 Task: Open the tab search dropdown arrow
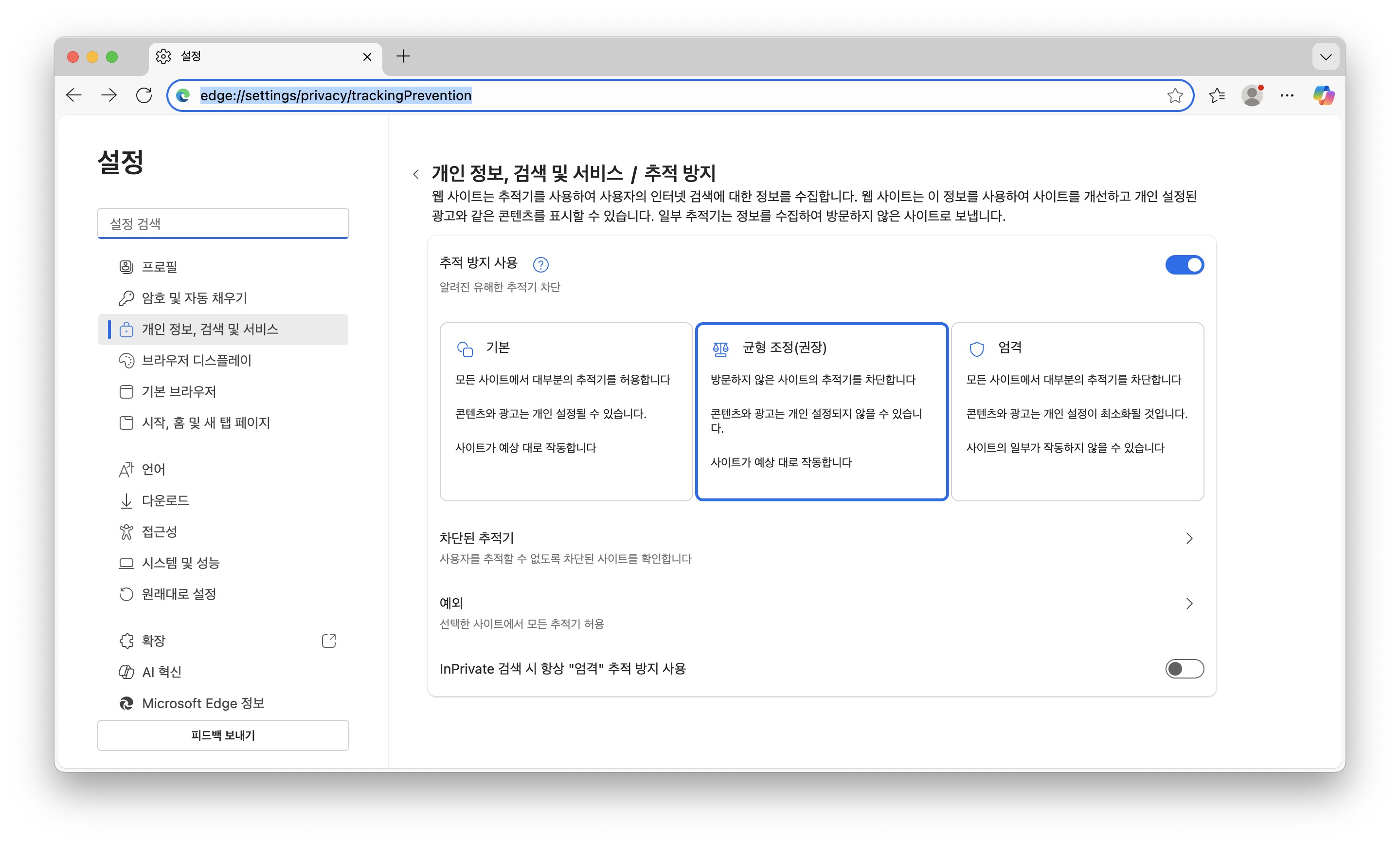pos(1326,56)
